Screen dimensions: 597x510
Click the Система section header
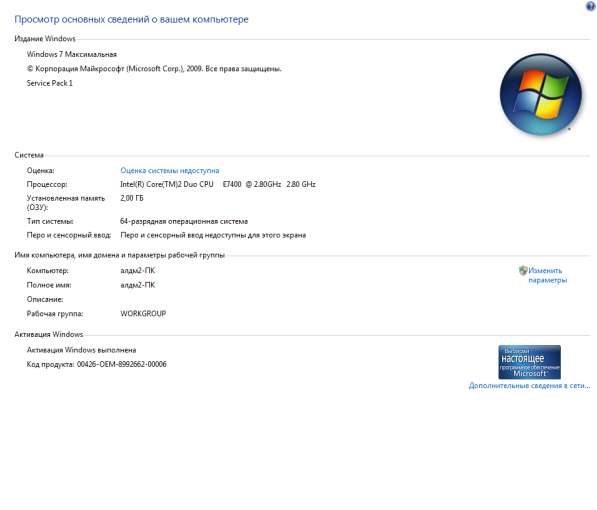click(29, 155)
